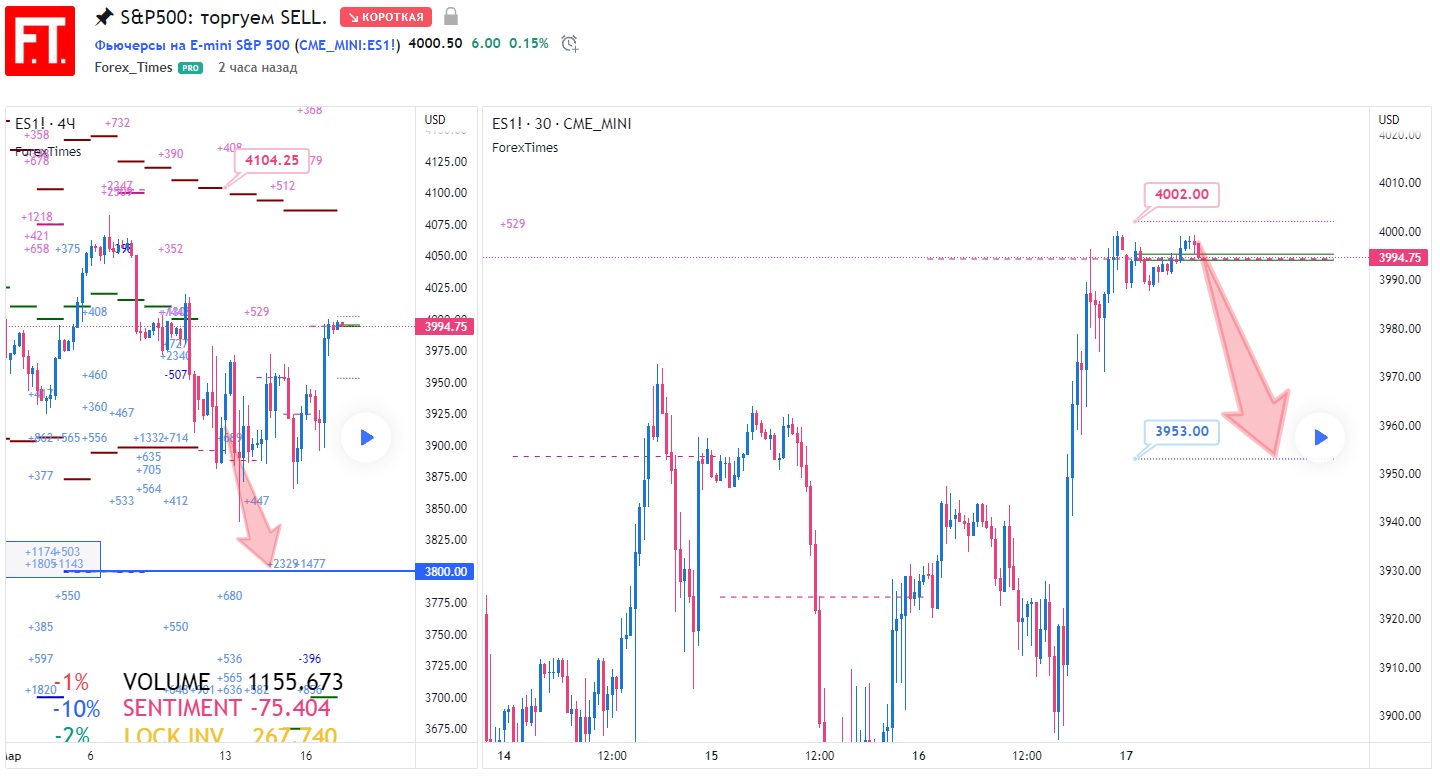The width and height of the screenshot is (1440, 777).
Task: Click the grey lock icon
Action: (451, 16)
